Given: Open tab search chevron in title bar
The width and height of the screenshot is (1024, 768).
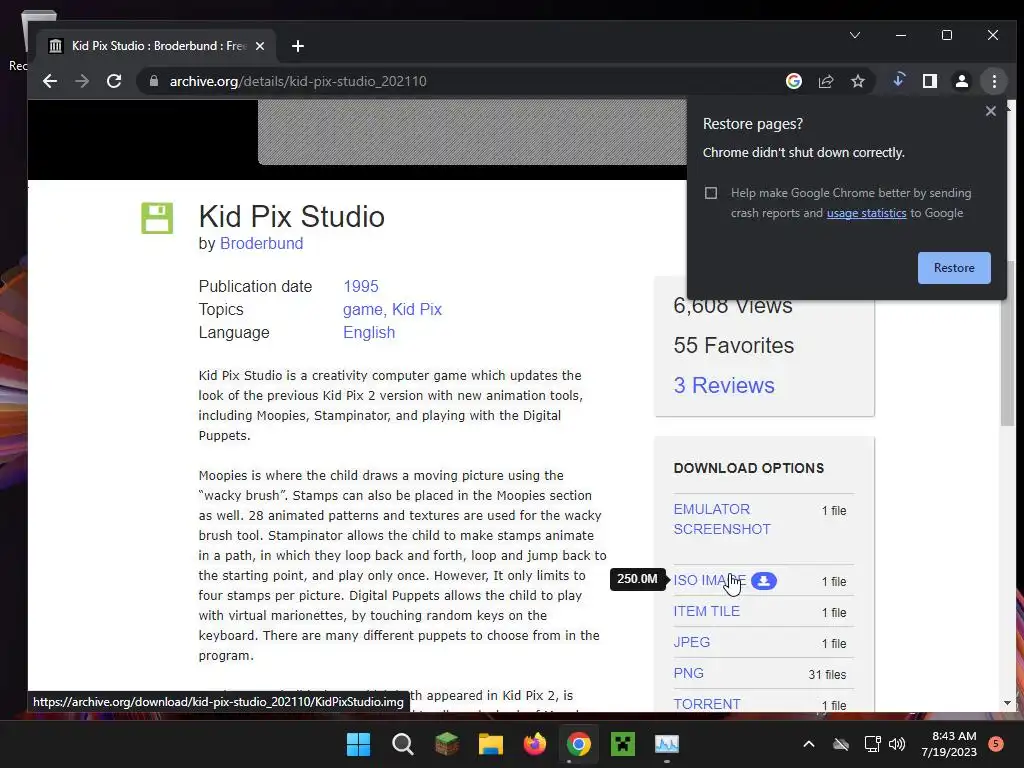Looking at the screenshot, I should (855, 35).
